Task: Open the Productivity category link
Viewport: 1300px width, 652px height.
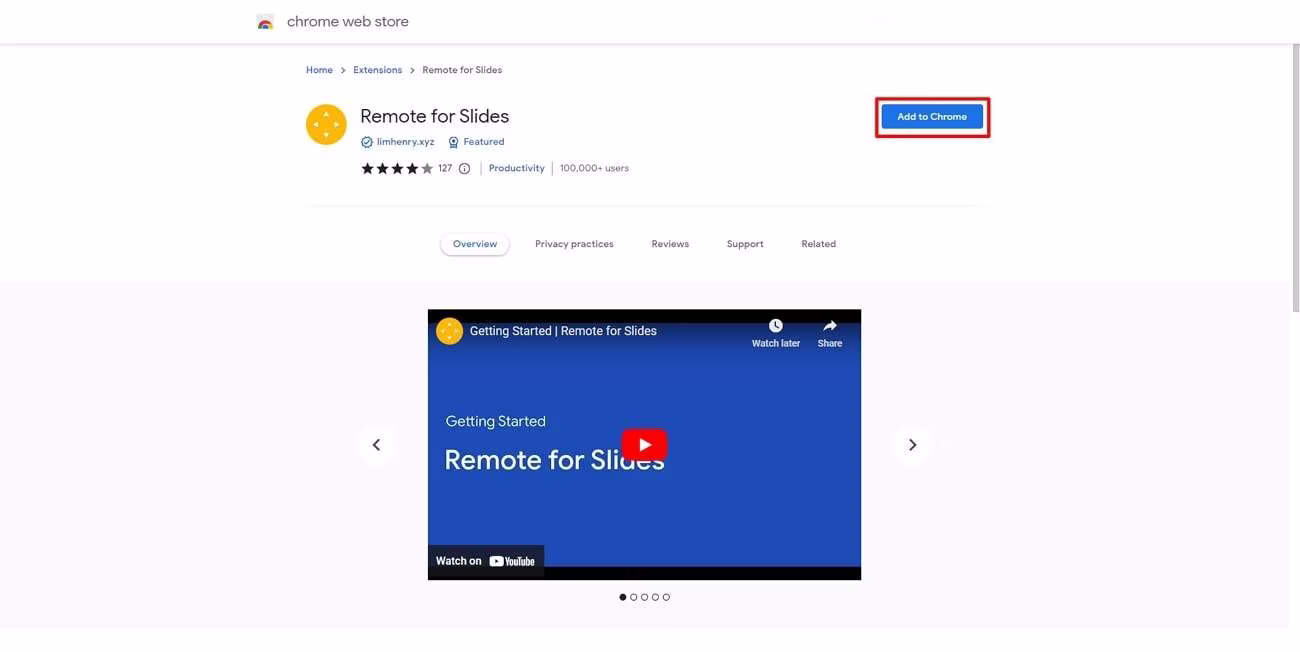Action: pos(516,168)
